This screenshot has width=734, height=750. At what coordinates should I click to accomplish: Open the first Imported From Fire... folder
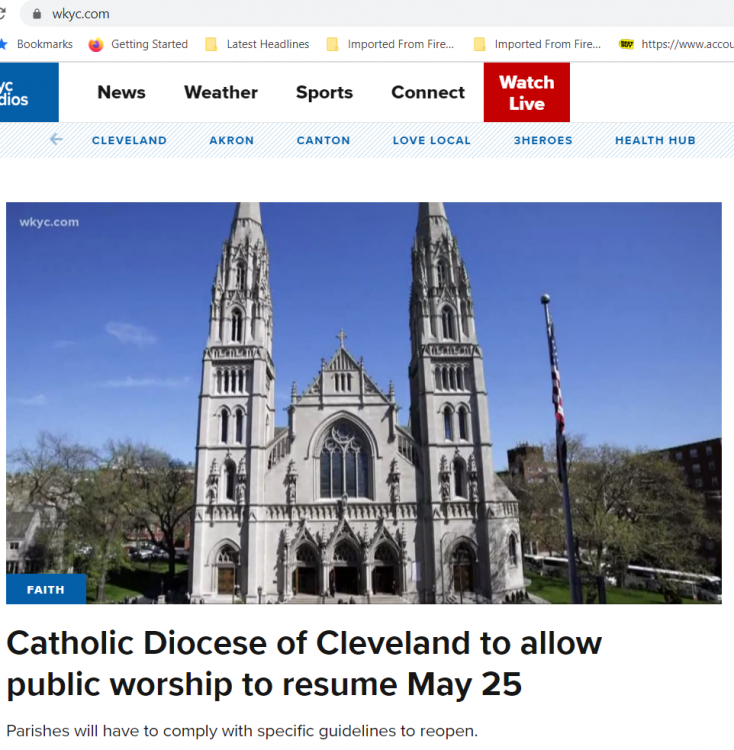(390, 44)
